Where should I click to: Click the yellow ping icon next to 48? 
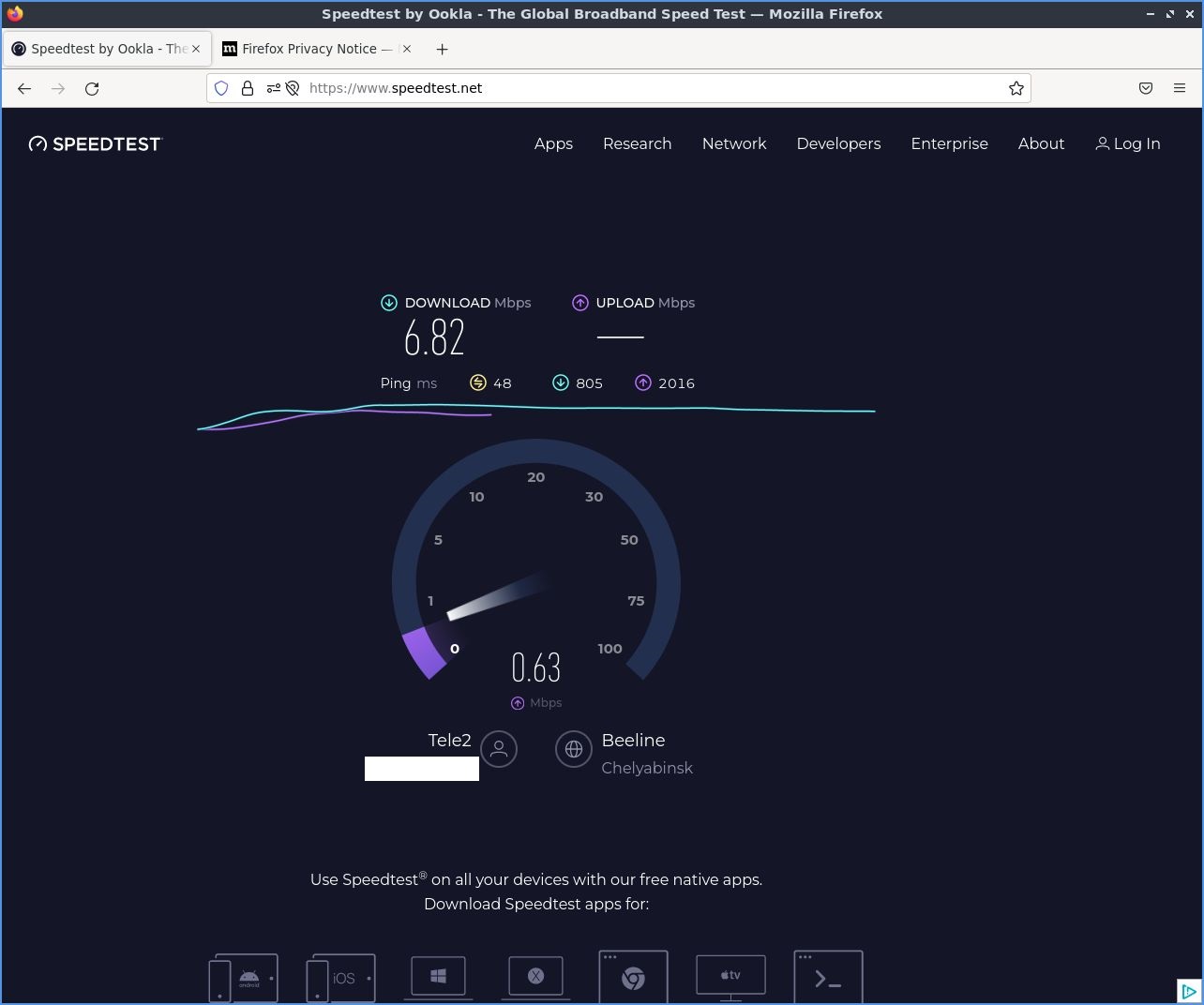478,382
